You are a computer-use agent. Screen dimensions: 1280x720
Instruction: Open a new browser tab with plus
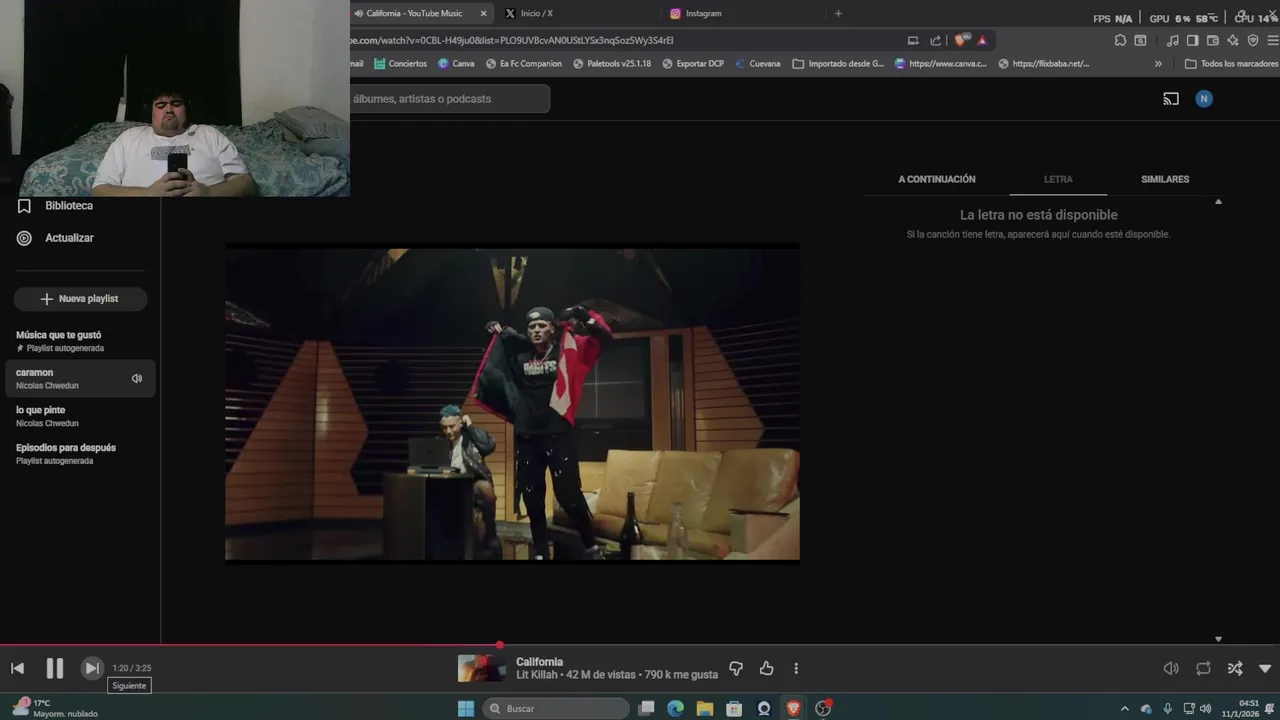click(838, 13)
